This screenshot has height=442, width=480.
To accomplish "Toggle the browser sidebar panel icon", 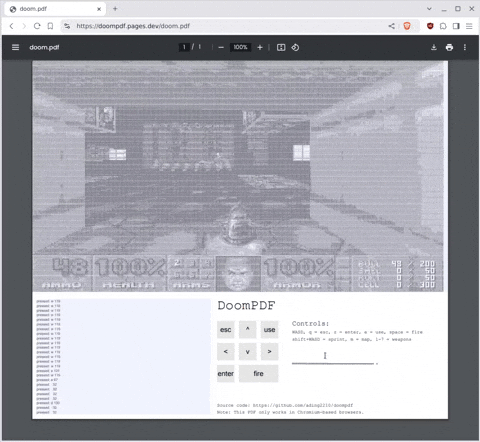I will point(456,26).
